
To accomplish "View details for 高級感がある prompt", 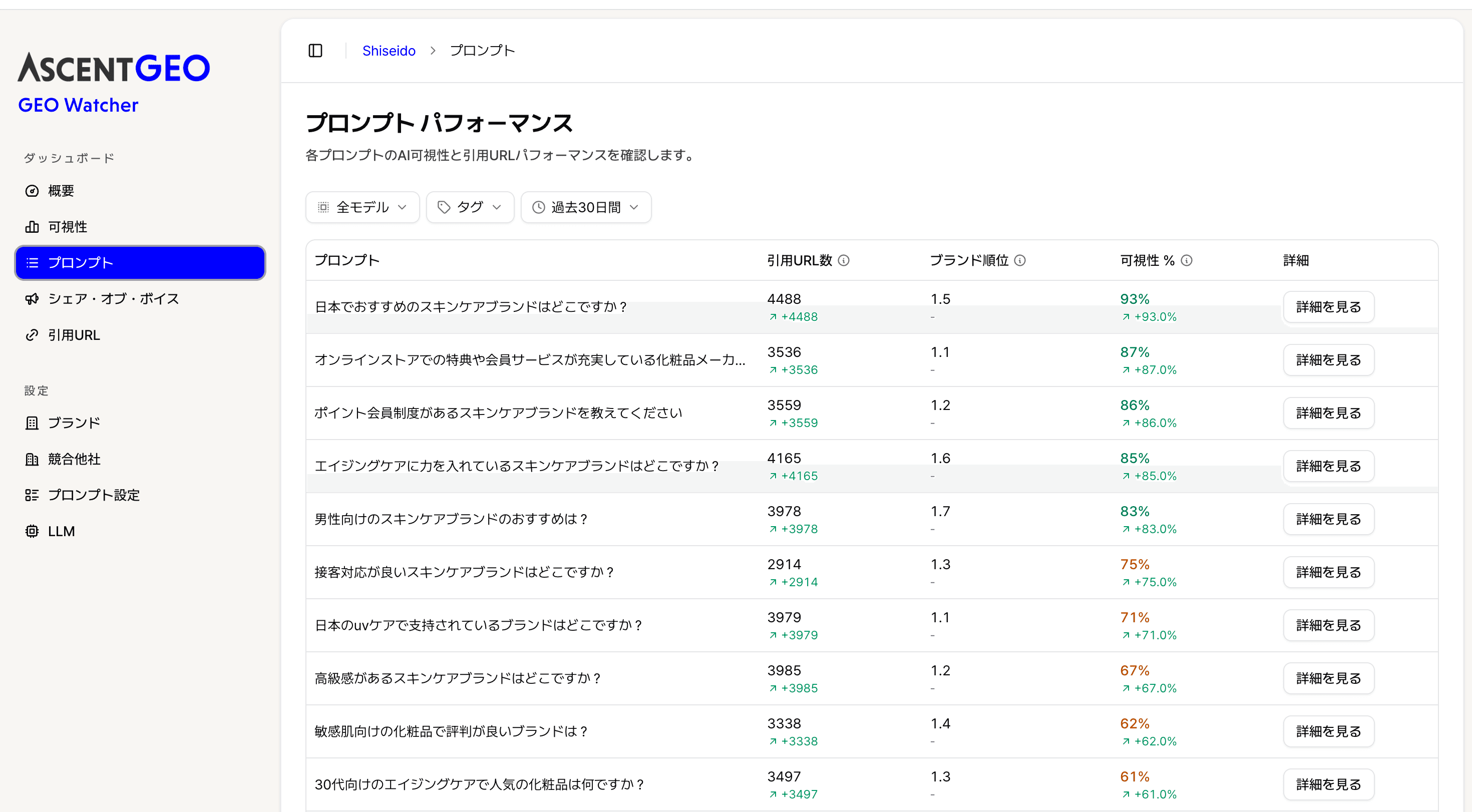I will [1329, 679].
